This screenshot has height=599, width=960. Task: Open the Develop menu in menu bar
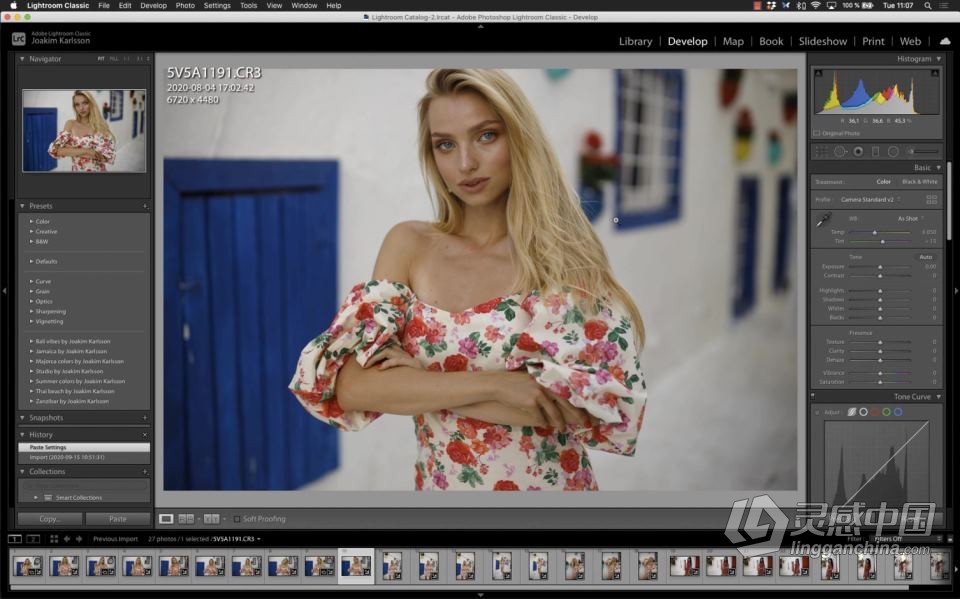[x=153, y=6]
